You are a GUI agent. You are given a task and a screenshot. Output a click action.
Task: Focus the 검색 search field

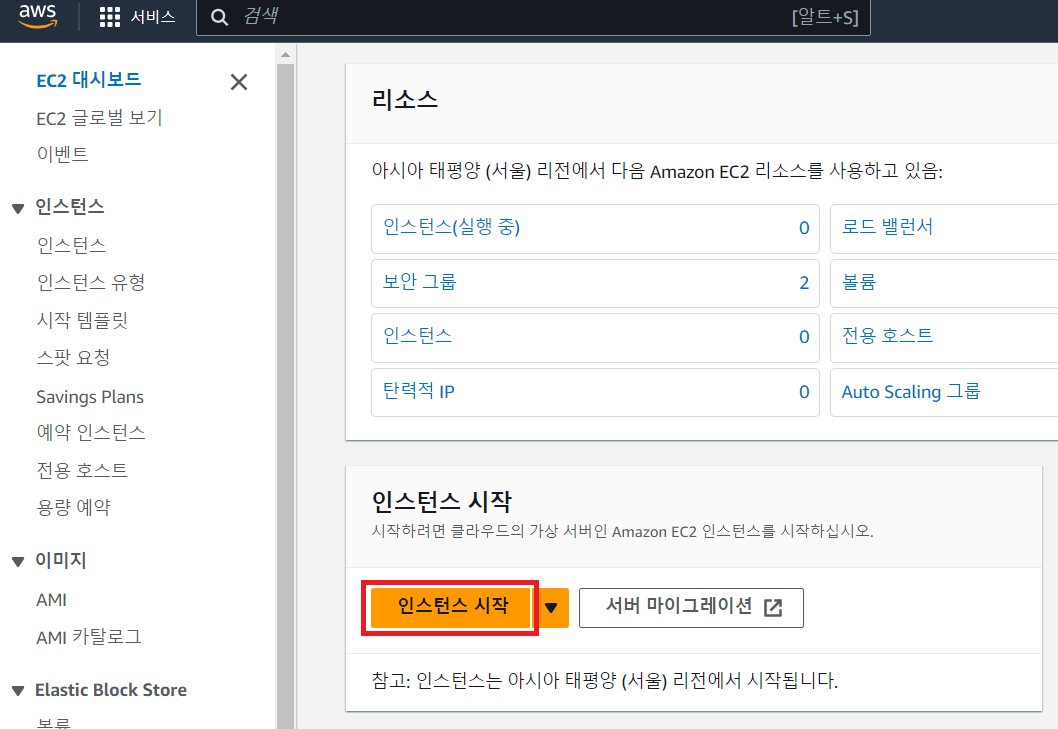tap(533, 17)
